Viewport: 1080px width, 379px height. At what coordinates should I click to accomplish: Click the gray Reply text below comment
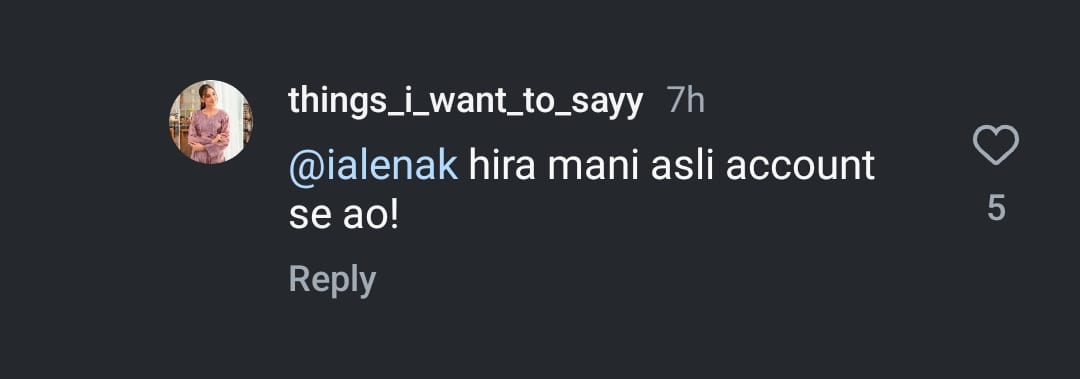point(332,279)
